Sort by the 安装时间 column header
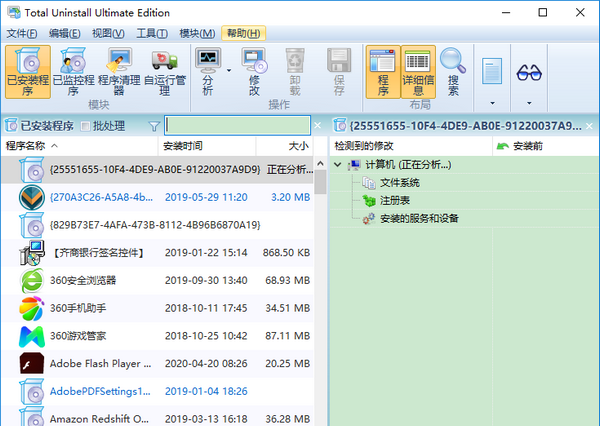 coord(207,146)
